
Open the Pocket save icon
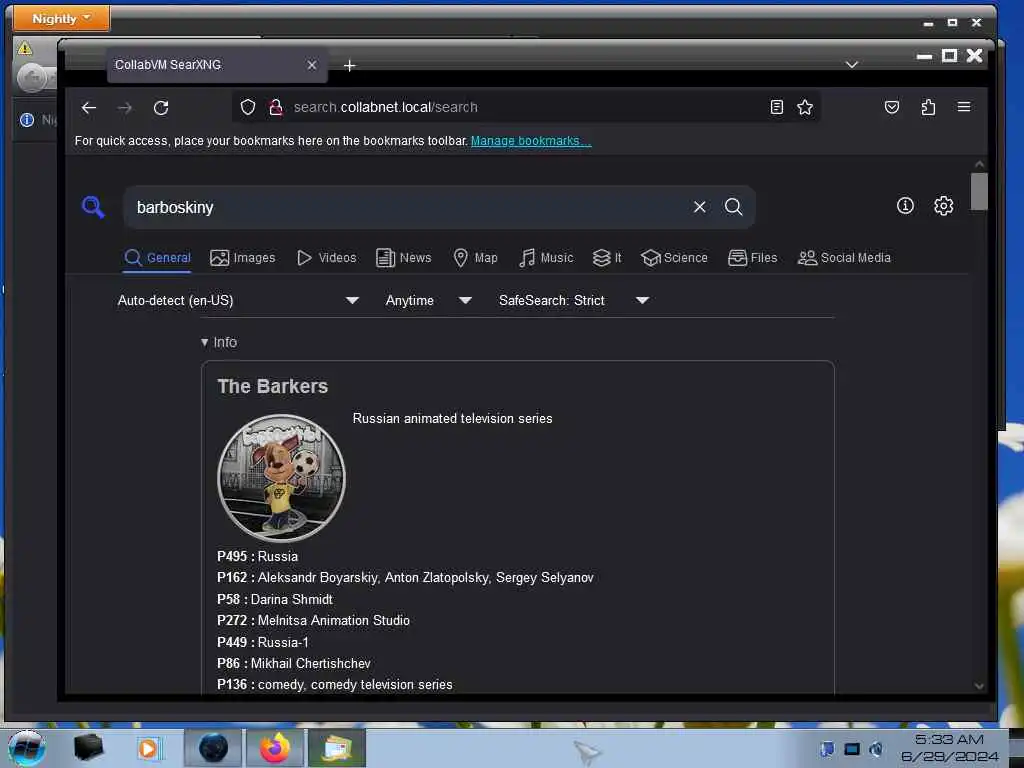point(891,107)
